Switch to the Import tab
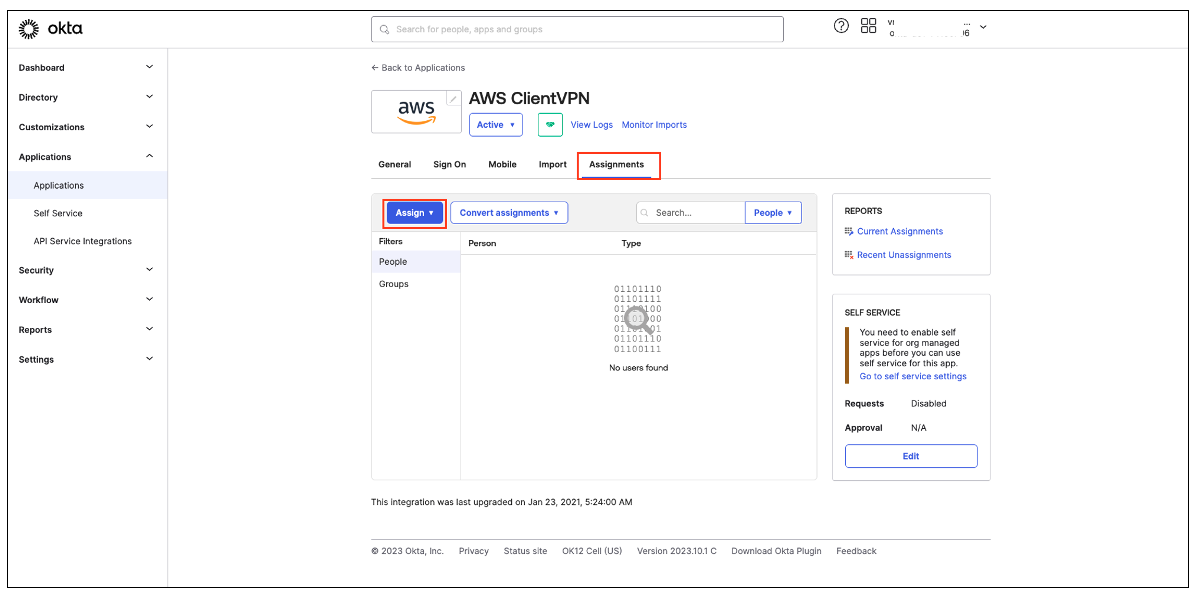The image size is (1195, 595). 553,165
